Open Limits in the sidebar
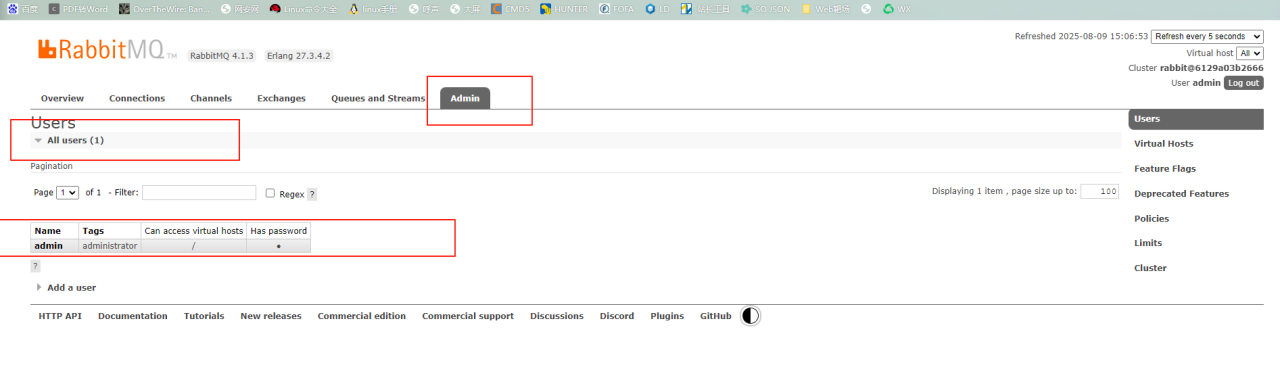This screenshot has width=1280, height=386. coord(1148,243)
